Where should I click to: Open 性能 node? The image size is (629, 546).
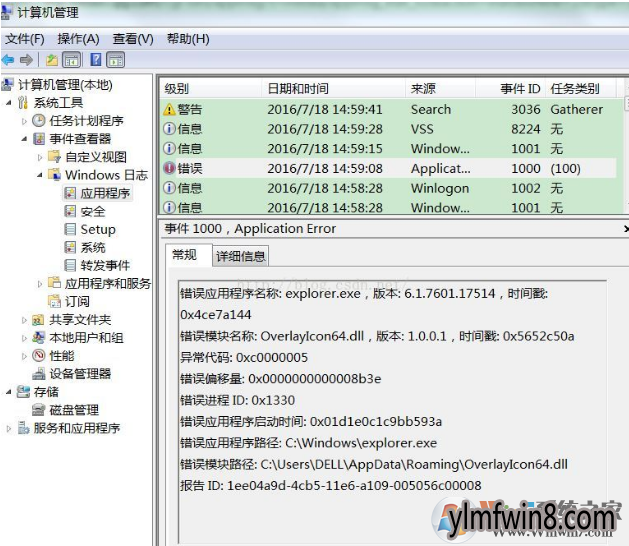[x=62, y=356]
